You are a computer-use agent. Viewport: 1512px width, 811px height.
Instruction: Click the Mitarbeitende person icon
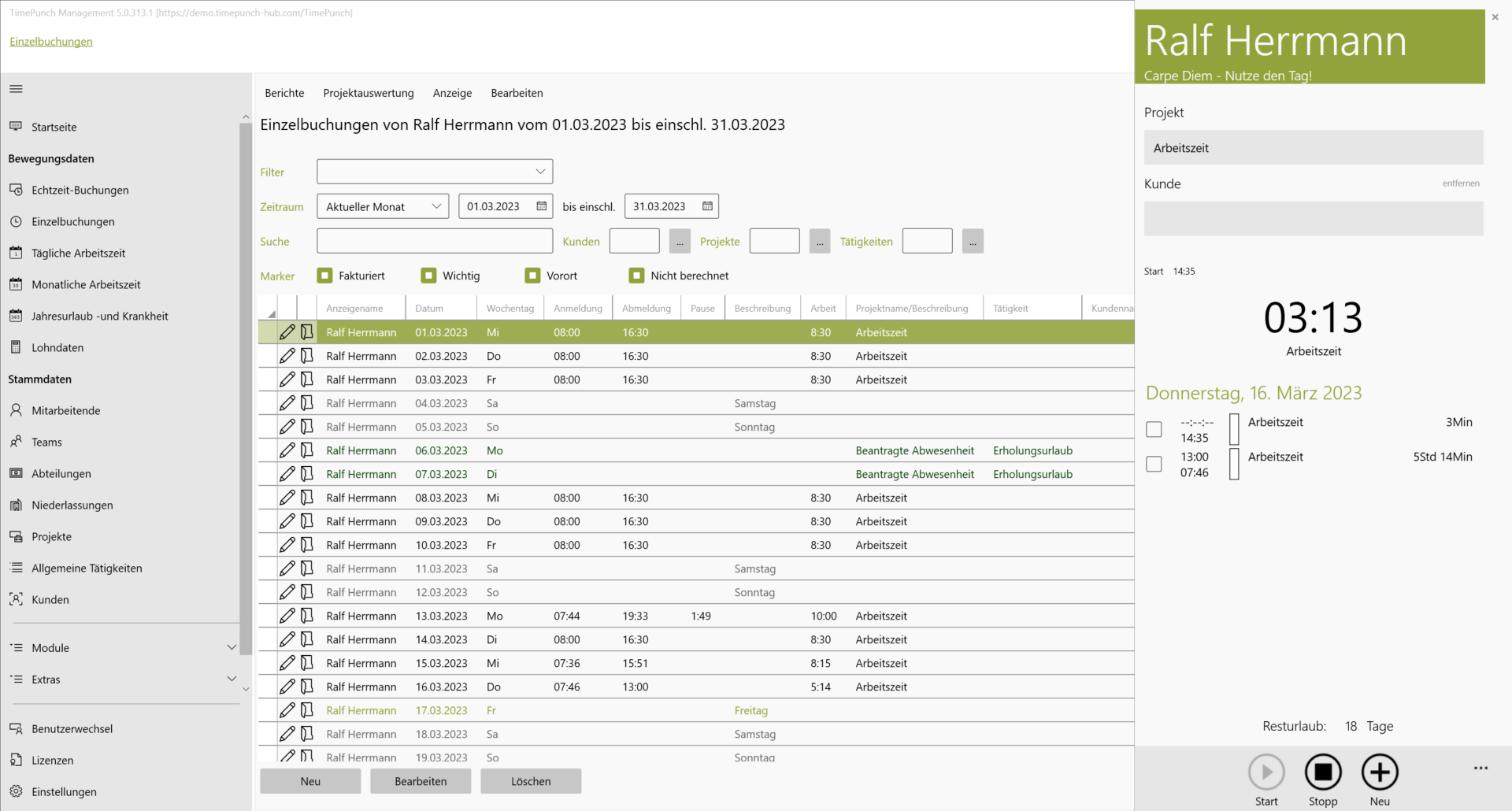pos(16,410)
